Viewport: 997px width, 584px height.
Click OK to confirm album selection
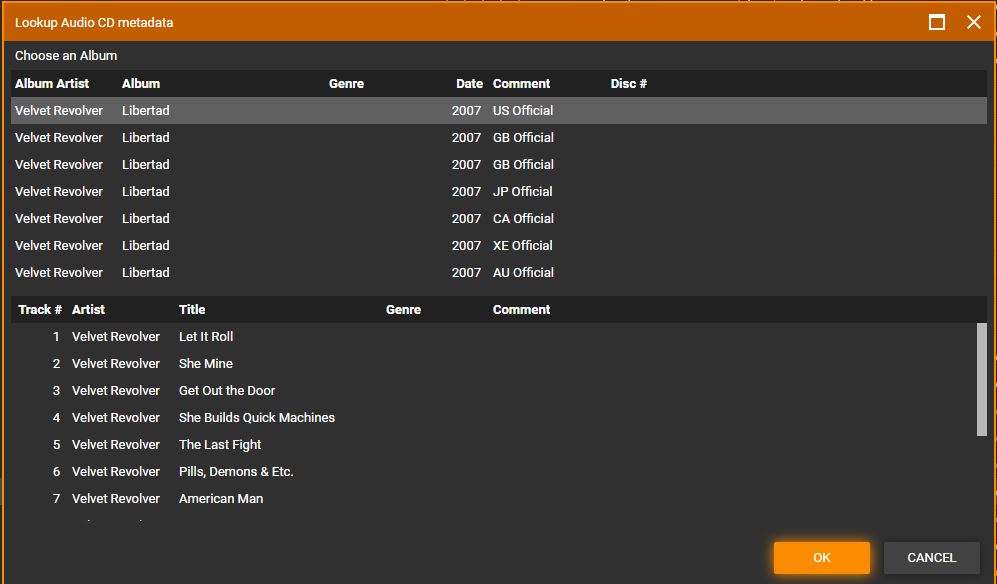[x=821, y=558]
